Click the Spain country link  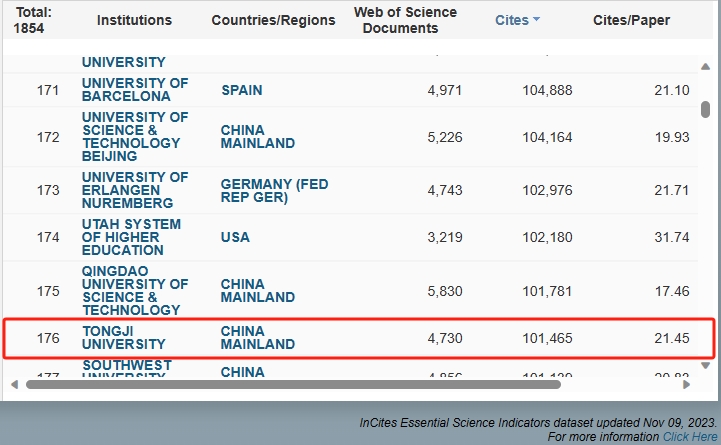pos(242,90)
